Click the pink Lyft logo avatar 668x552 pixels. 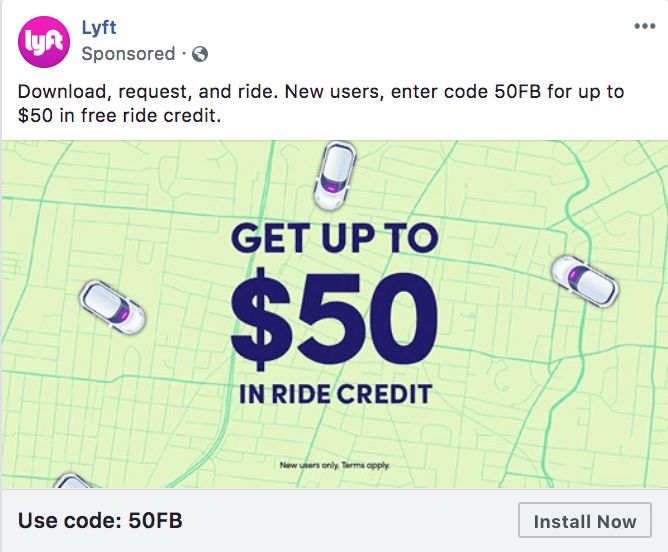[44, 42]
